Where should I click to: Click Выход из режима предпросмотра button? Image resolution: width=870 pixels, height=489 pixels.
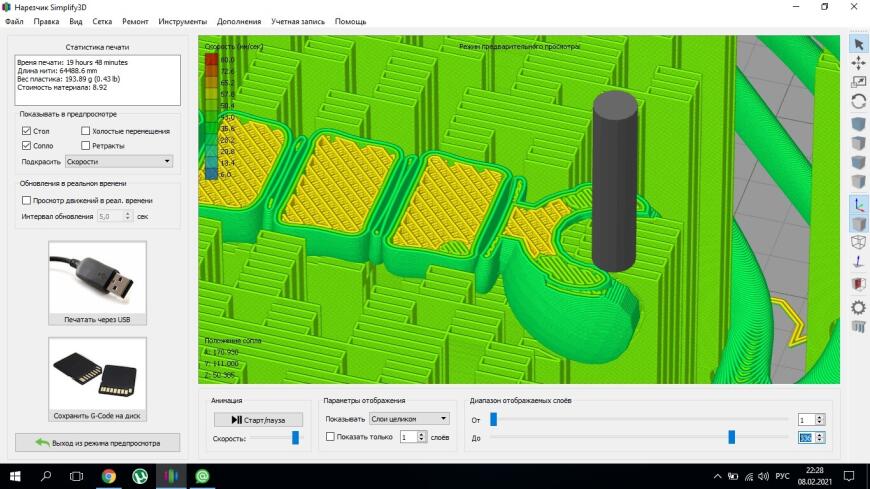98,443
